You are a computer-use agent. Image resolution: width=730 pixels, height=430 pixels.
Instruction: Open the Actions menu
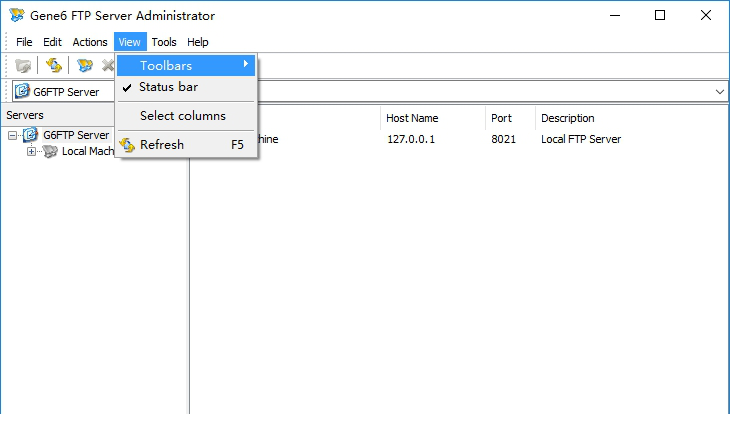click(x=90, y=42)
